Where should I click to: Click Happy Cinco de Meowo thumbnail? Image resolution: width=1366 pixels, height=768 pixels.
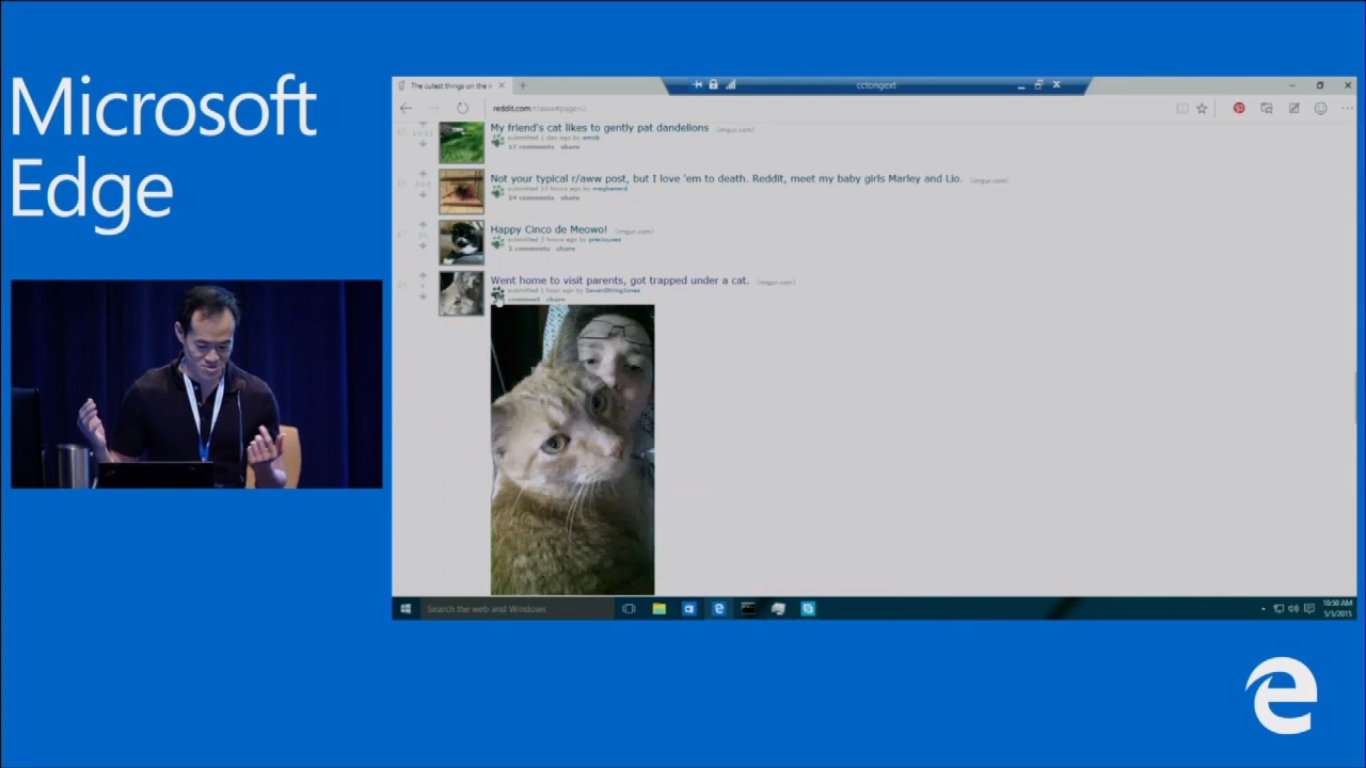pos(461,243)
